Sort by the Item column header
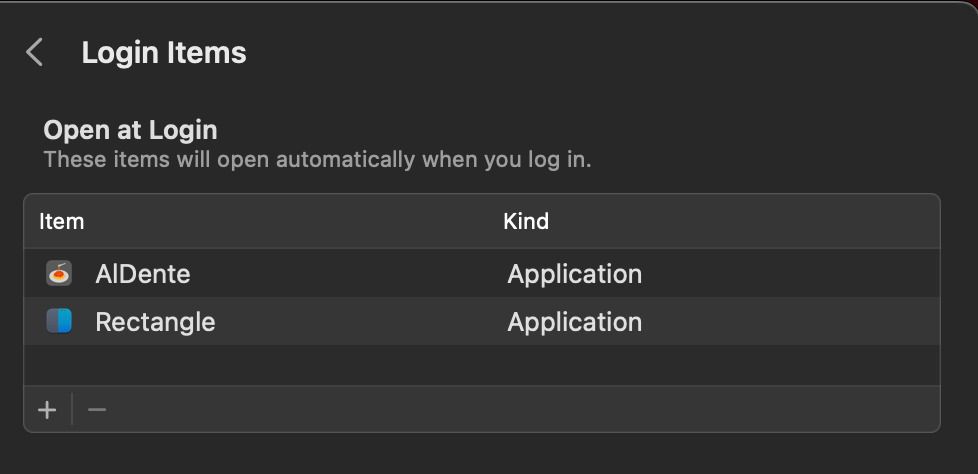The image size is (978, 474). (x=62, y=221)
